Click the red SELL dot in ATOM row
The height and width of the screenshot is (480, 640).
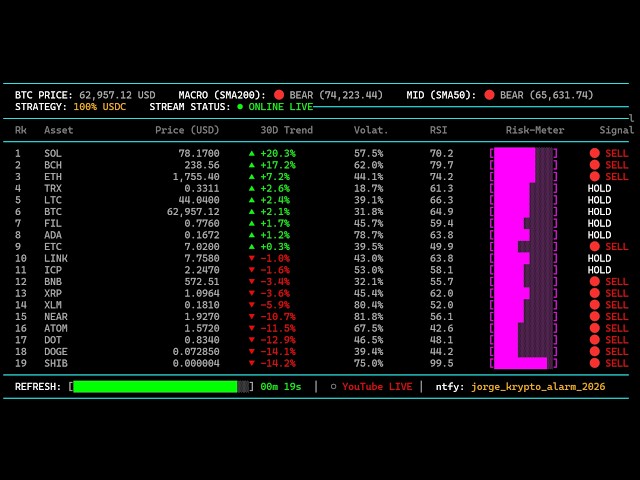(595, 328)
